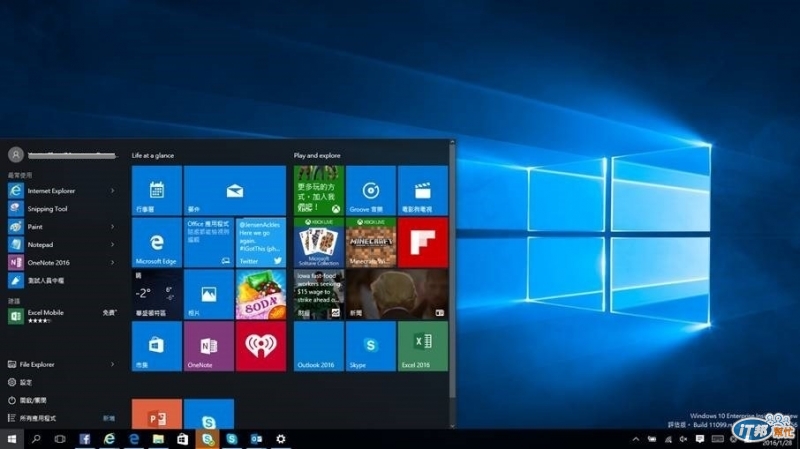The height and width of the screenshot is (449, 800).
Task: Launch the Minecraft tile
Action: [371, 242]
